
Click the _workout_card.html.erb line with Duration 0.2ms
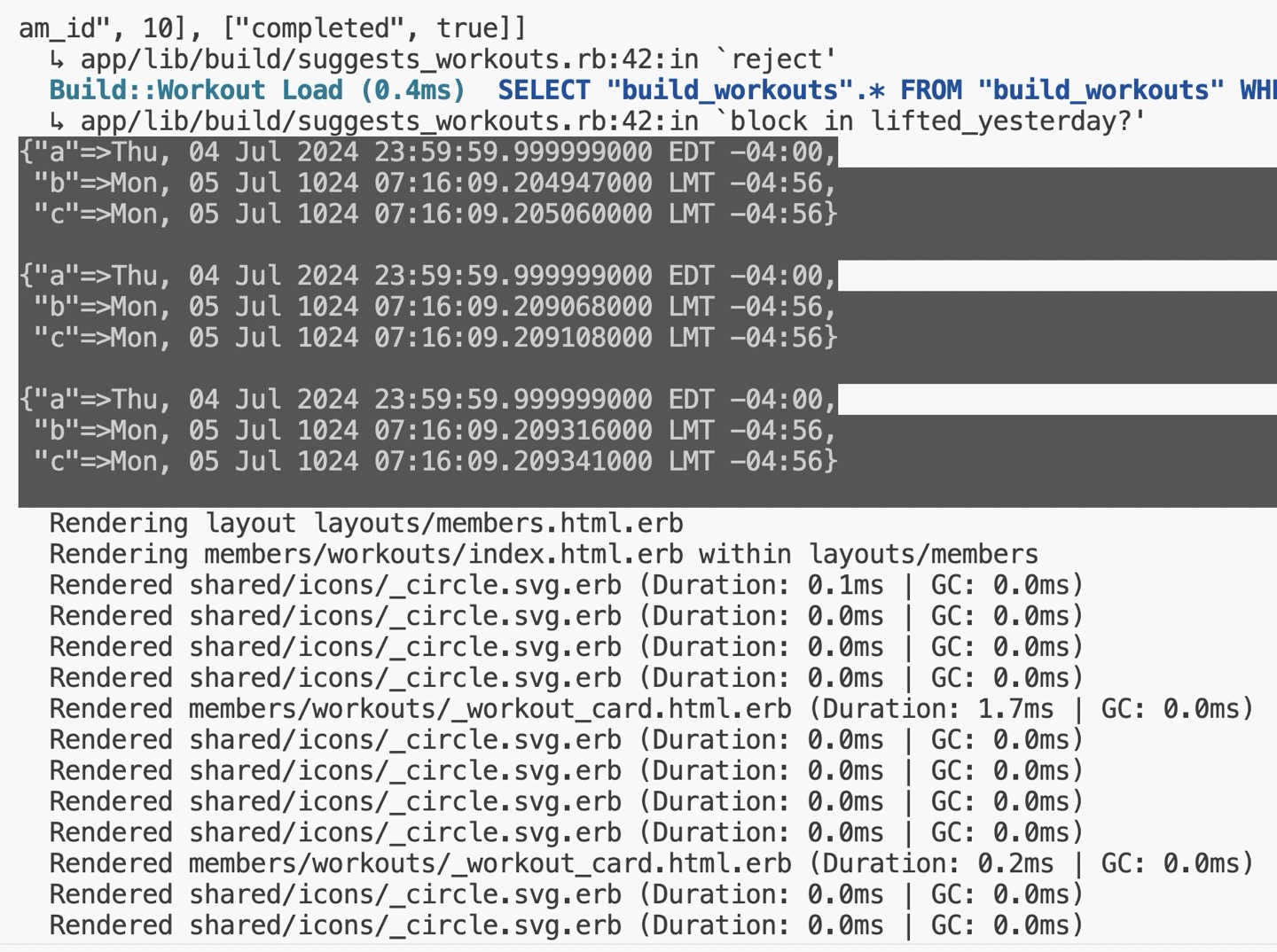click(651, 863)
